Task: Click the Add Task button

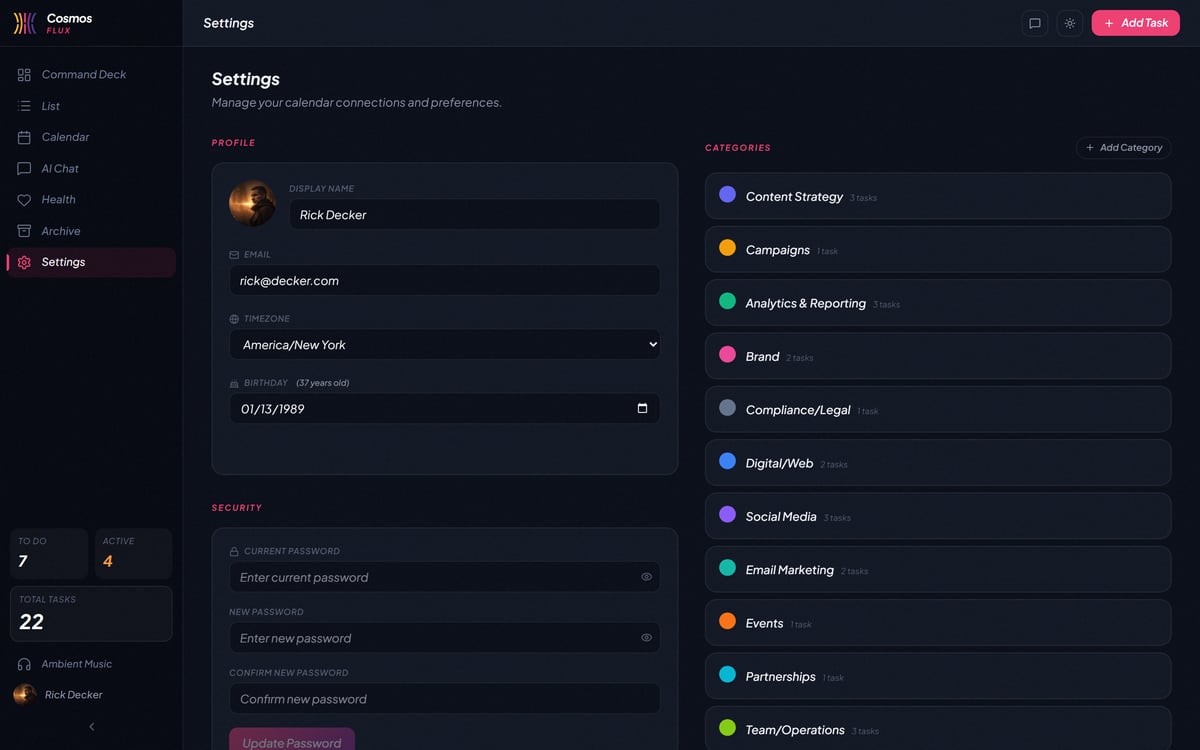Action: 1135,22
